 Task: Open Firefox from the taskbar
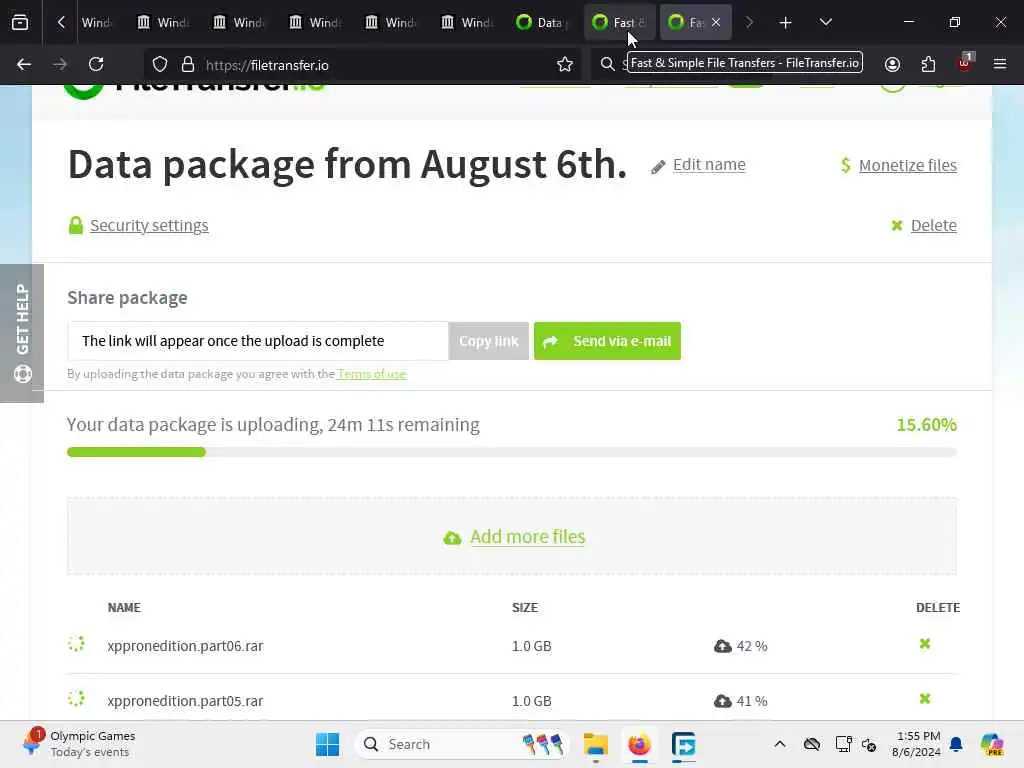(639, 744)
